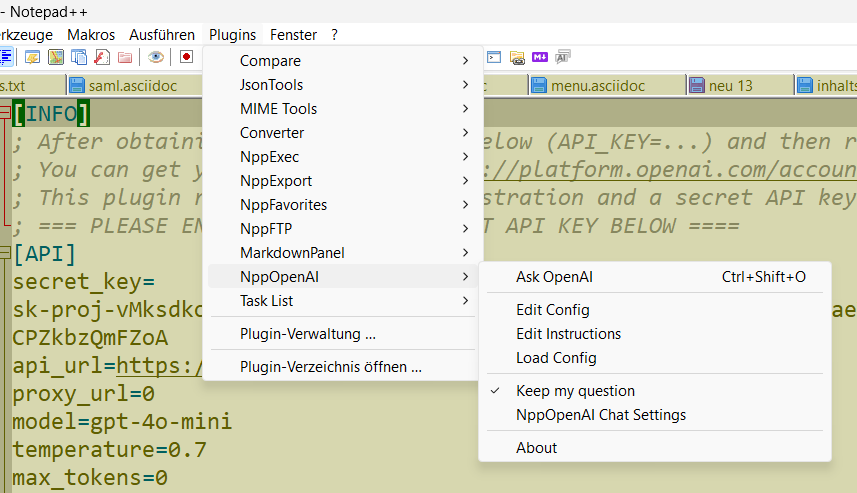
Task: Follow the api_url https link
Action: pyautogui.click(x=160, y=366)
